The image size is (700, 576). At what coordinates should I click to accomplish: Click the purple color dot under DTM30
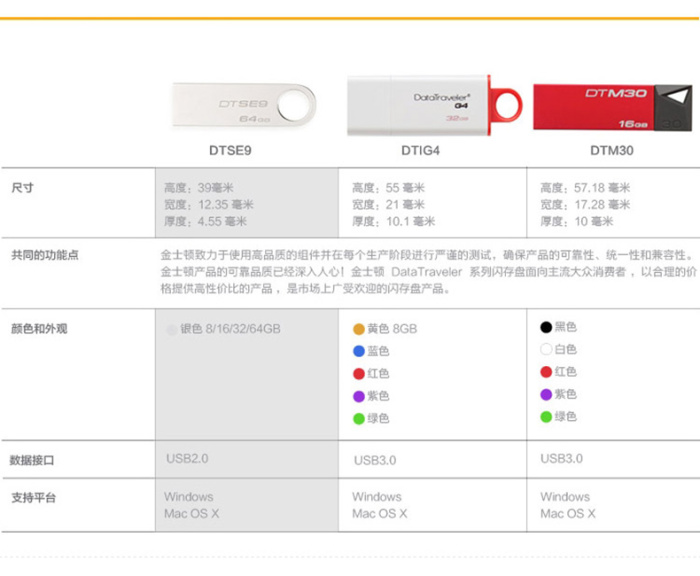click(x=546, y=394)
